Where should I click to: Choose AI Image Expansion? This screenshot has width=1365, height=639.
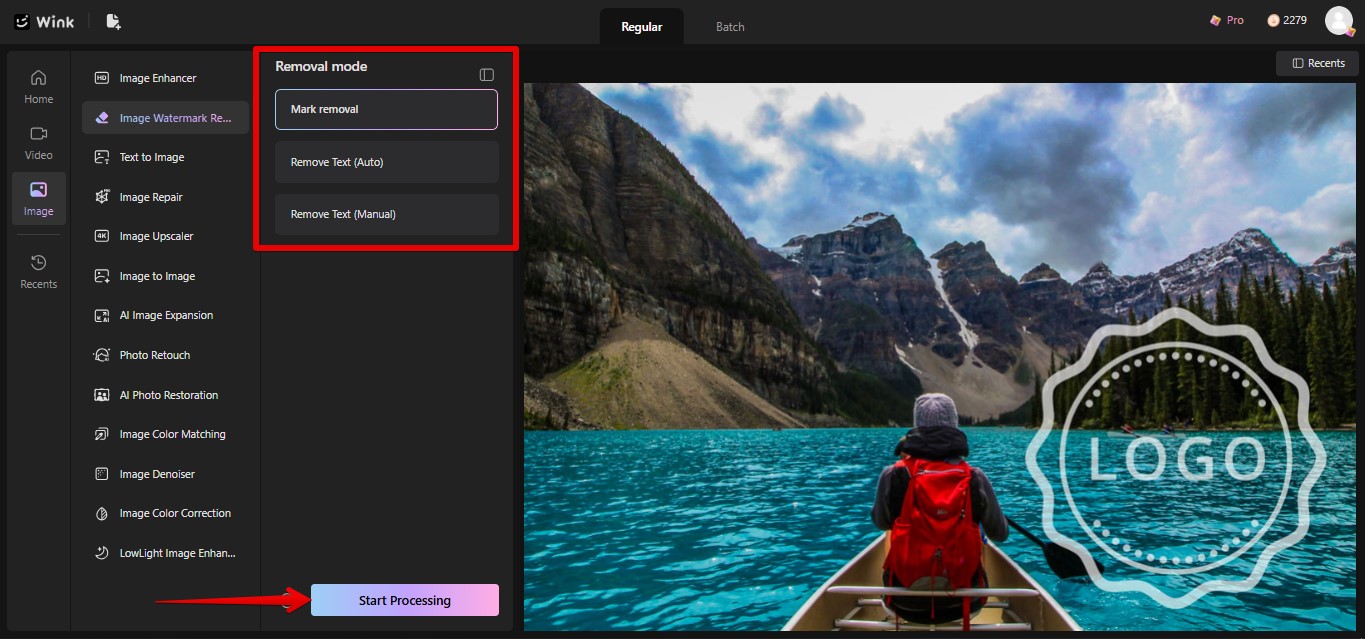[x=165, y=315]
